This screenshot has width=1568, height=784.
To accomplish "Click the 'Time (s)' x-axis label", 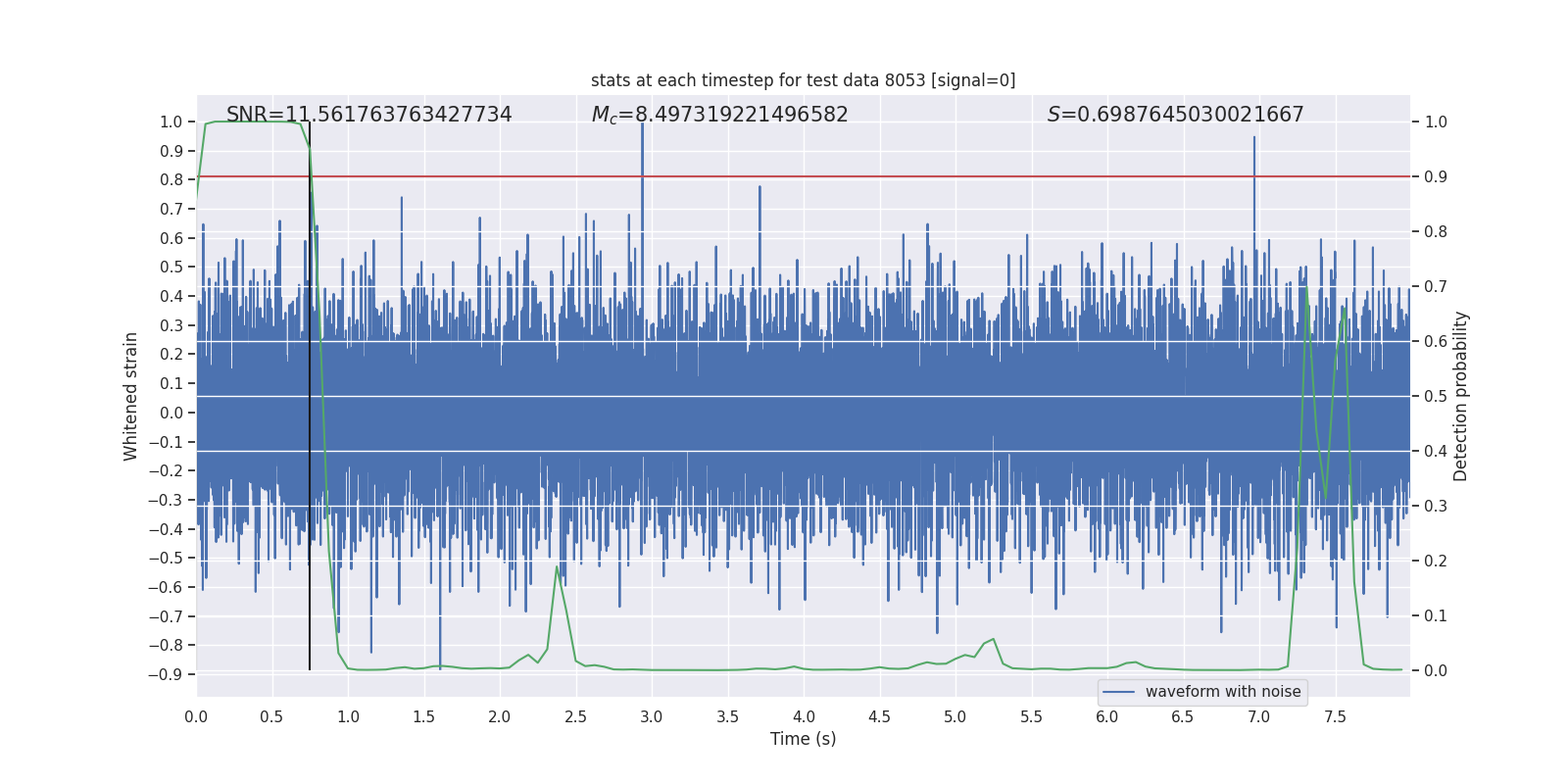I will point(803,739).
